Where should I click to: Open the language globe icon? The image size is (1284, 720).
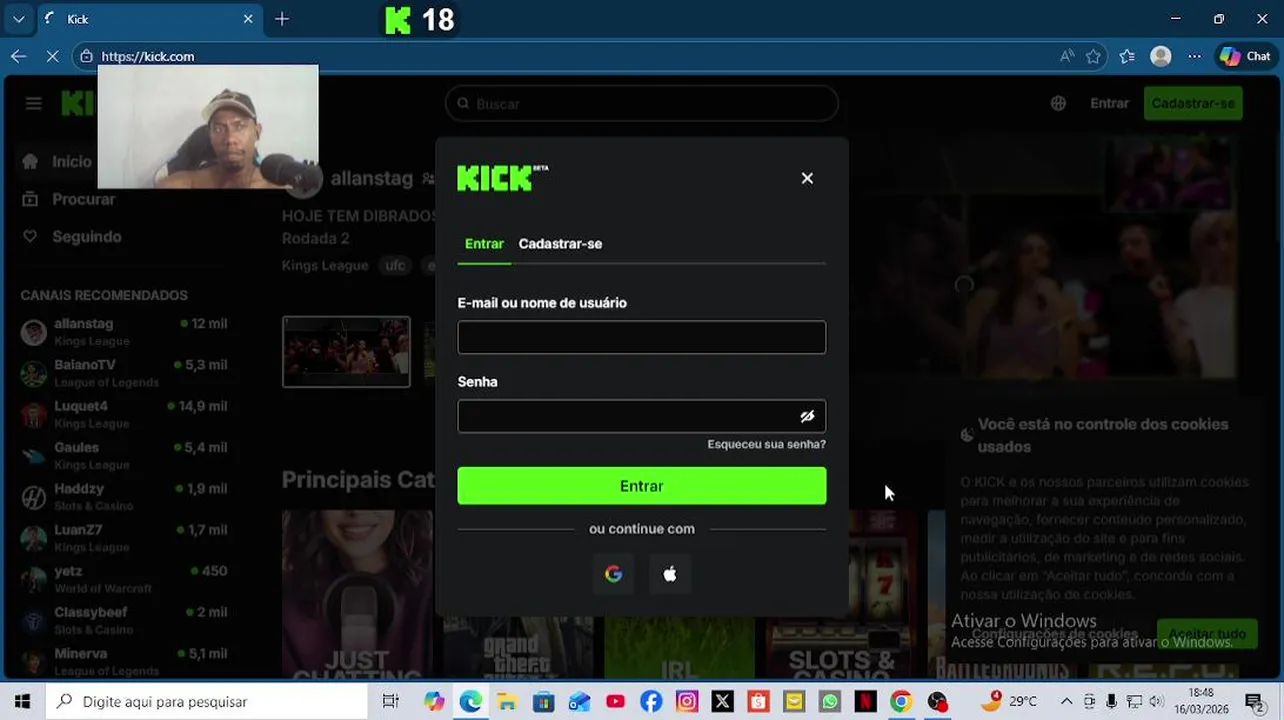coord(1058,103)
